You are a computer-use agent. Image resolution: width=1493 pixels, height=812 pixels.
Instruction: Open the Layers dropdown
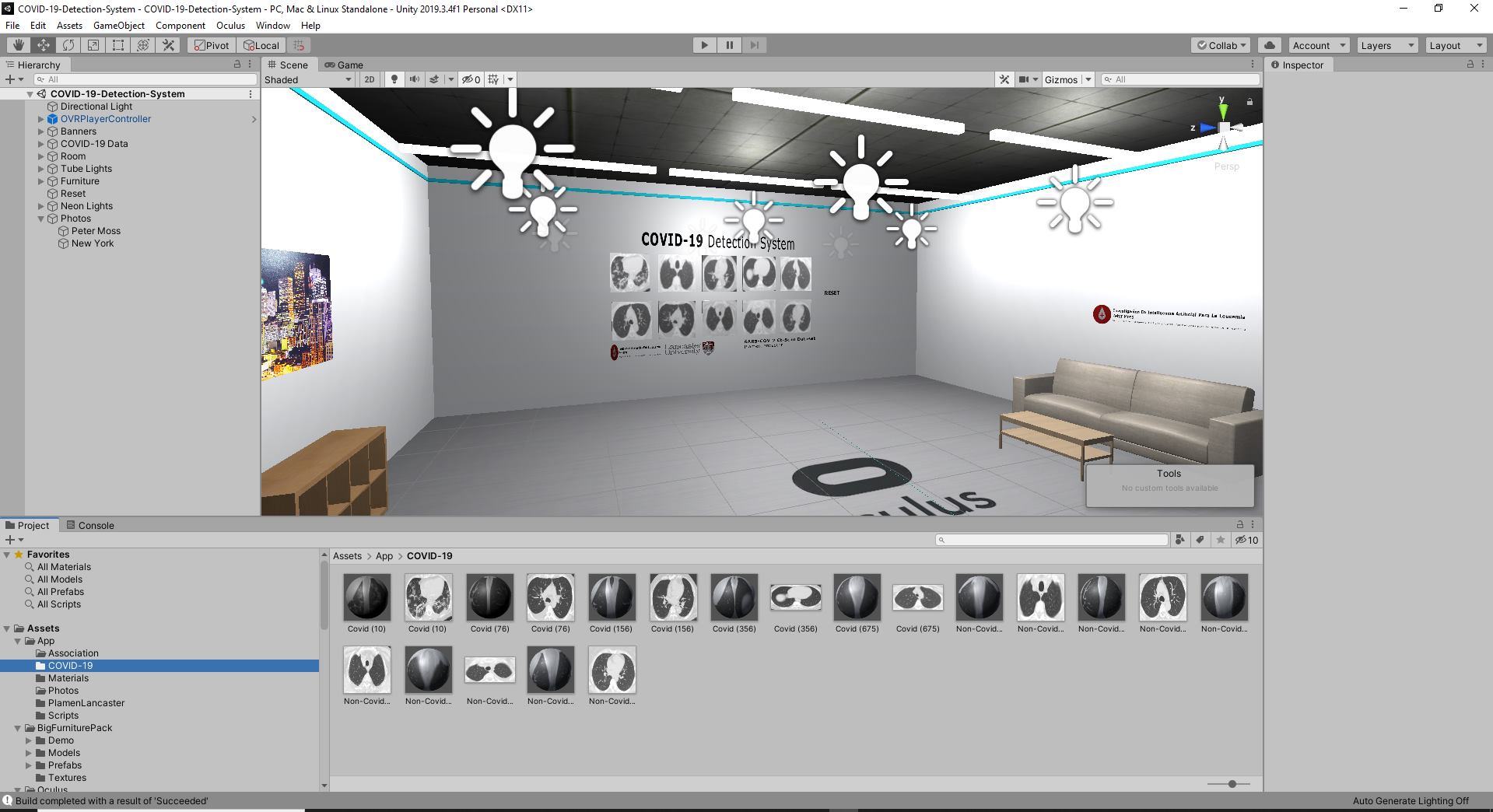point(1387,45)
